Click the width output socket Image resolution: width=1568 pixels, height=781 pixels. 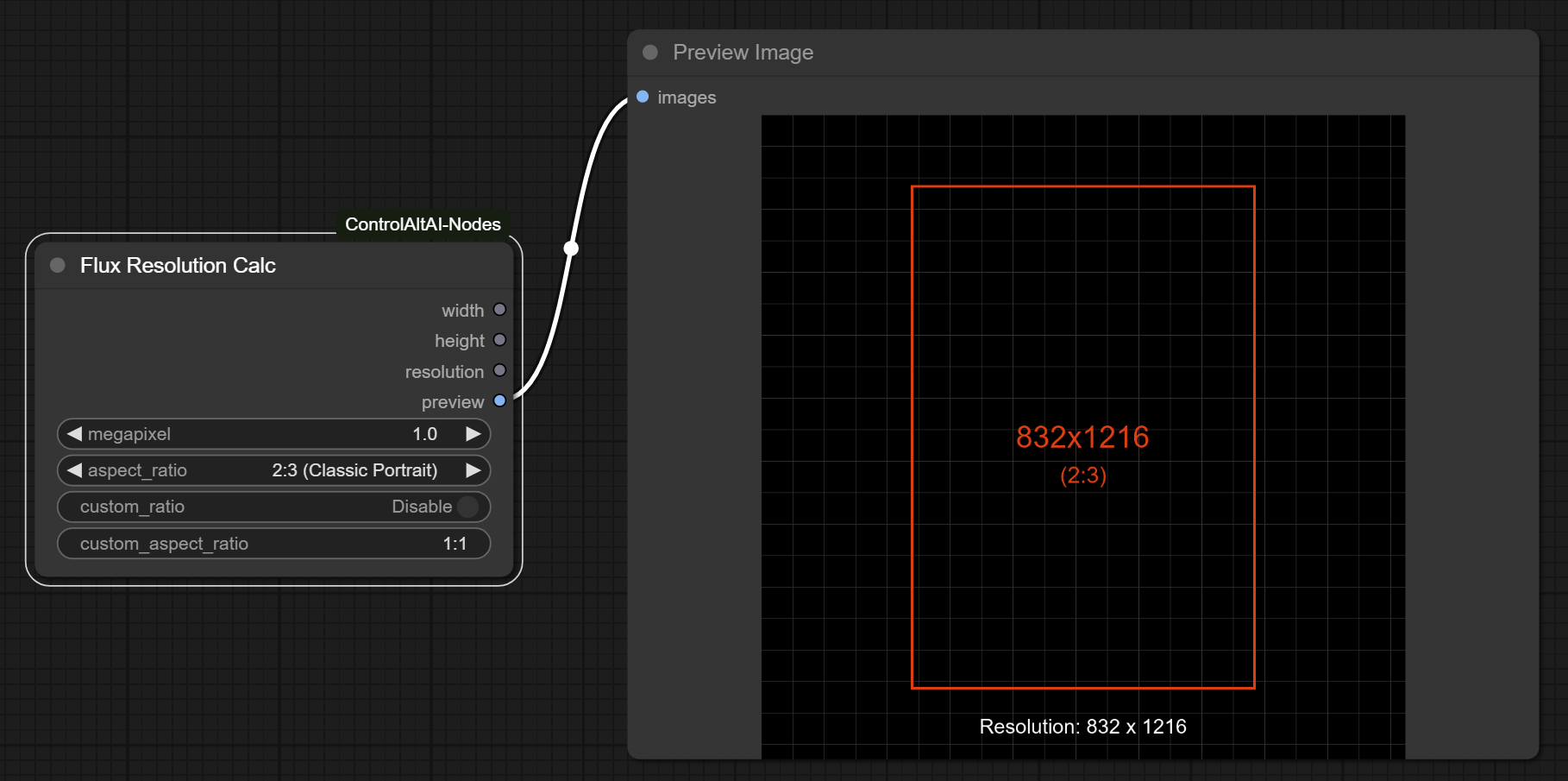point(499,310)
